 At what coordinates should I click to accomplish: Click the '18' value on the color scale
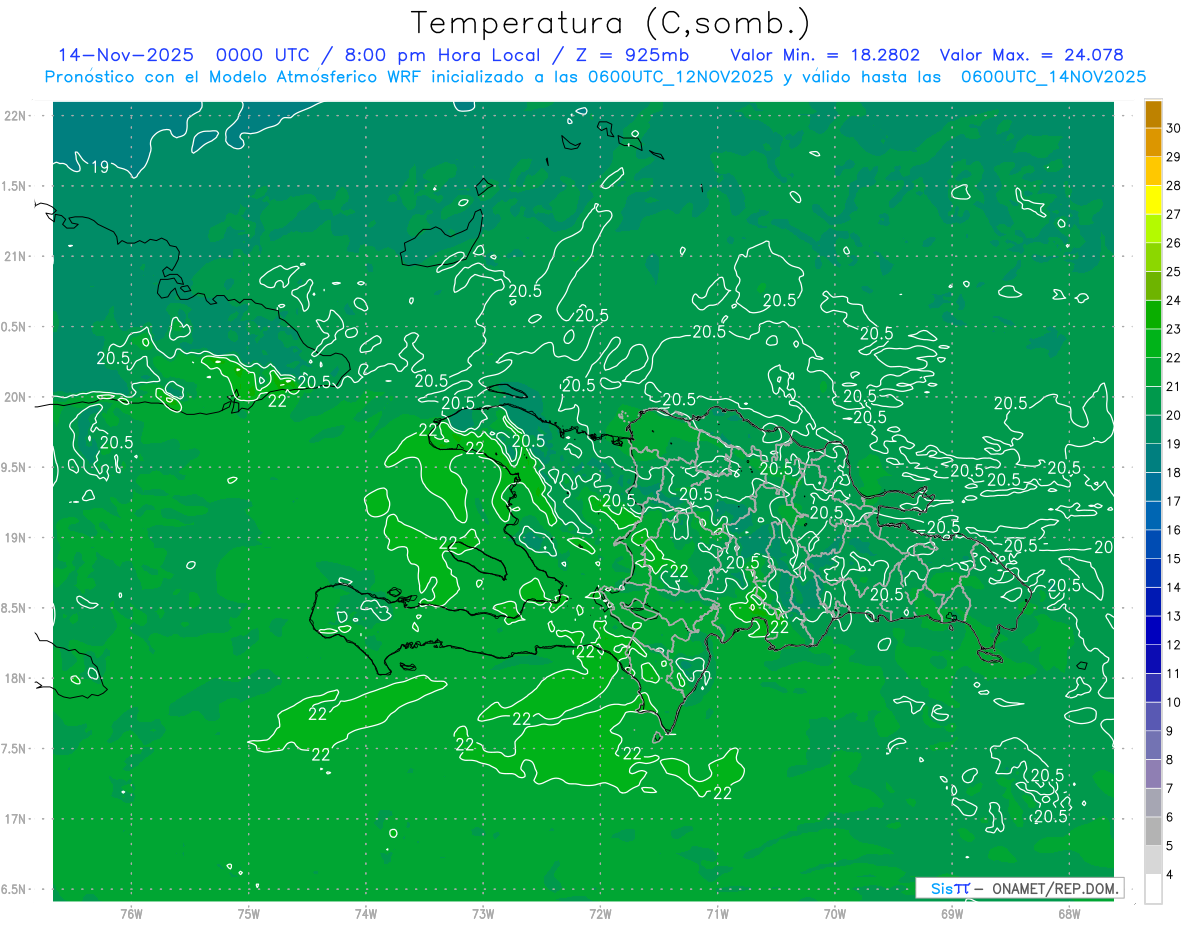1174,472
